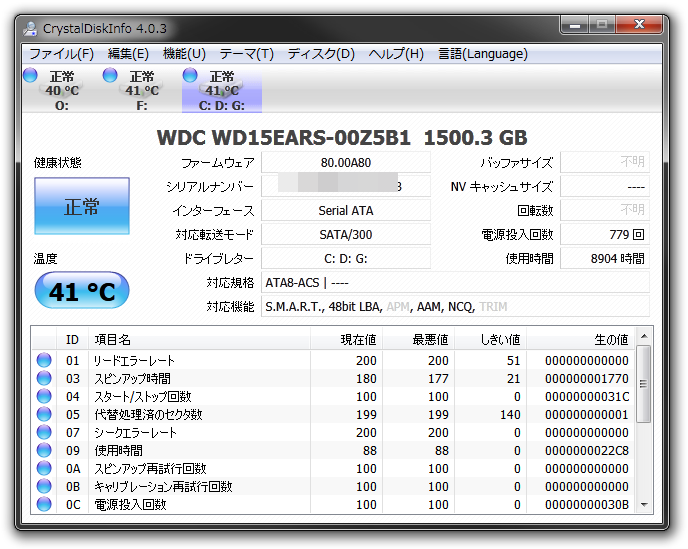The width and height of the screenshot is (688, 549).
Task: Click the しきい値 column header
Action: 491,339
